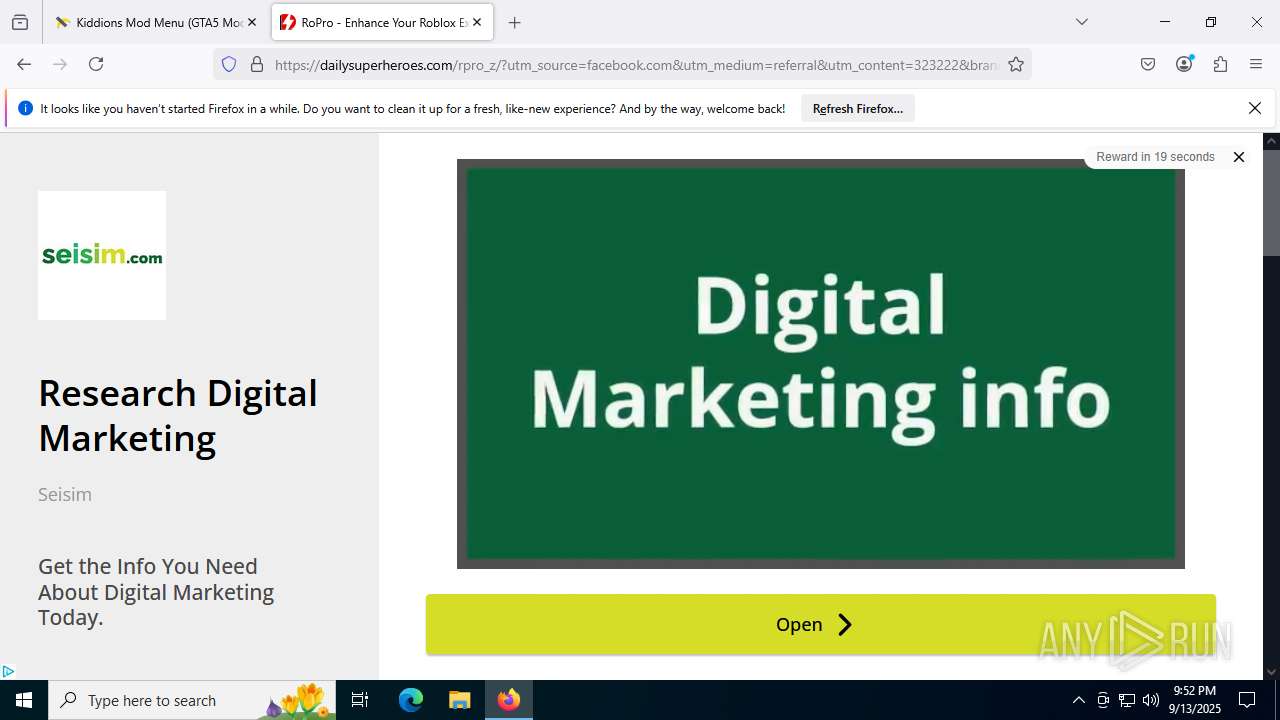
Task: Open the AdChoices icon
Action: coord(8,672)
